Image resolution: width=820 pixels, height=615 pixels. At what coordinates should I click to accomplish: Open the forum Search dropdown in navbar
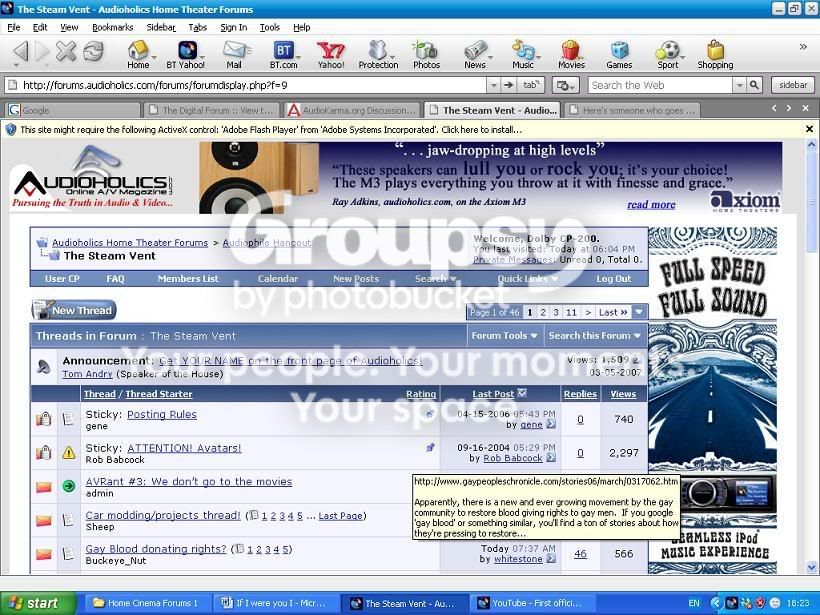[x=436, y=279]
